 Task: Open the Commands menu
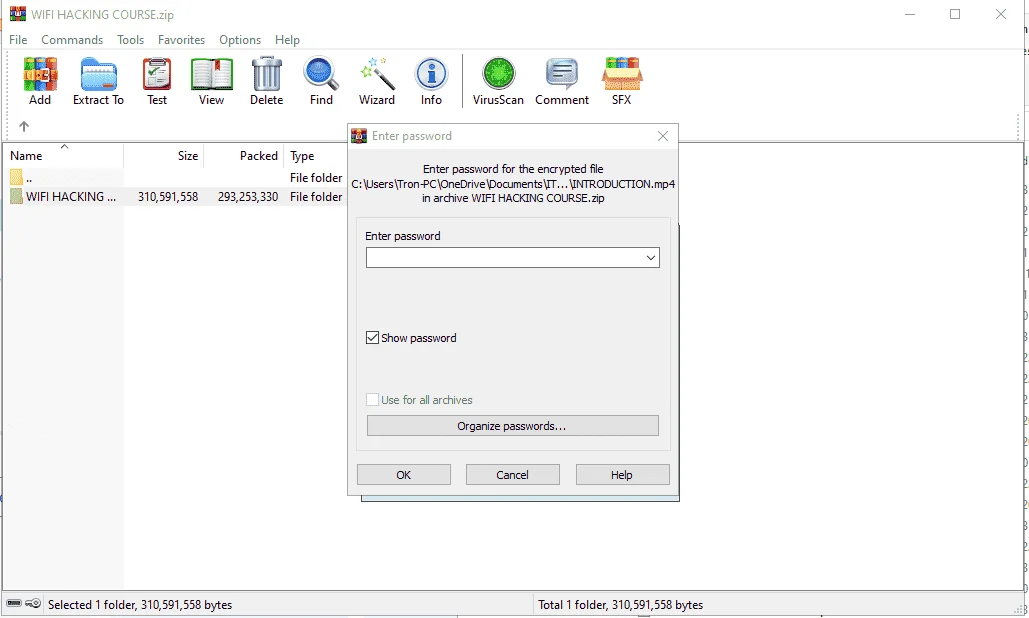point(72,40)
